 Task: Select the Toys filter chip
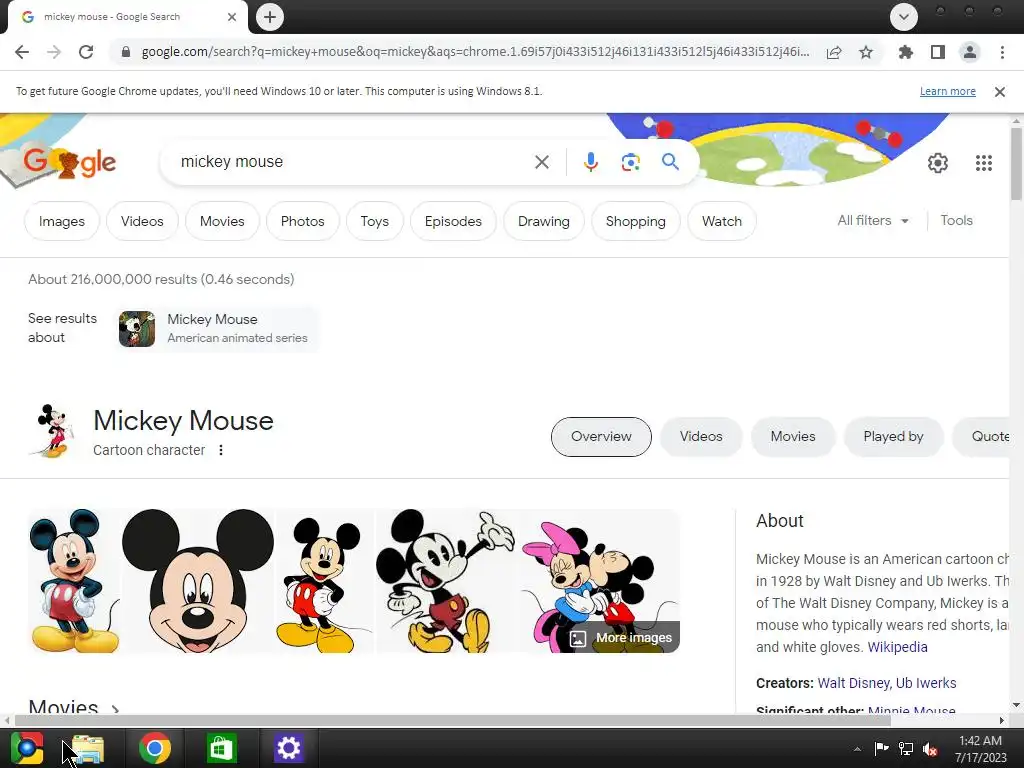click(x=374, y=221)
